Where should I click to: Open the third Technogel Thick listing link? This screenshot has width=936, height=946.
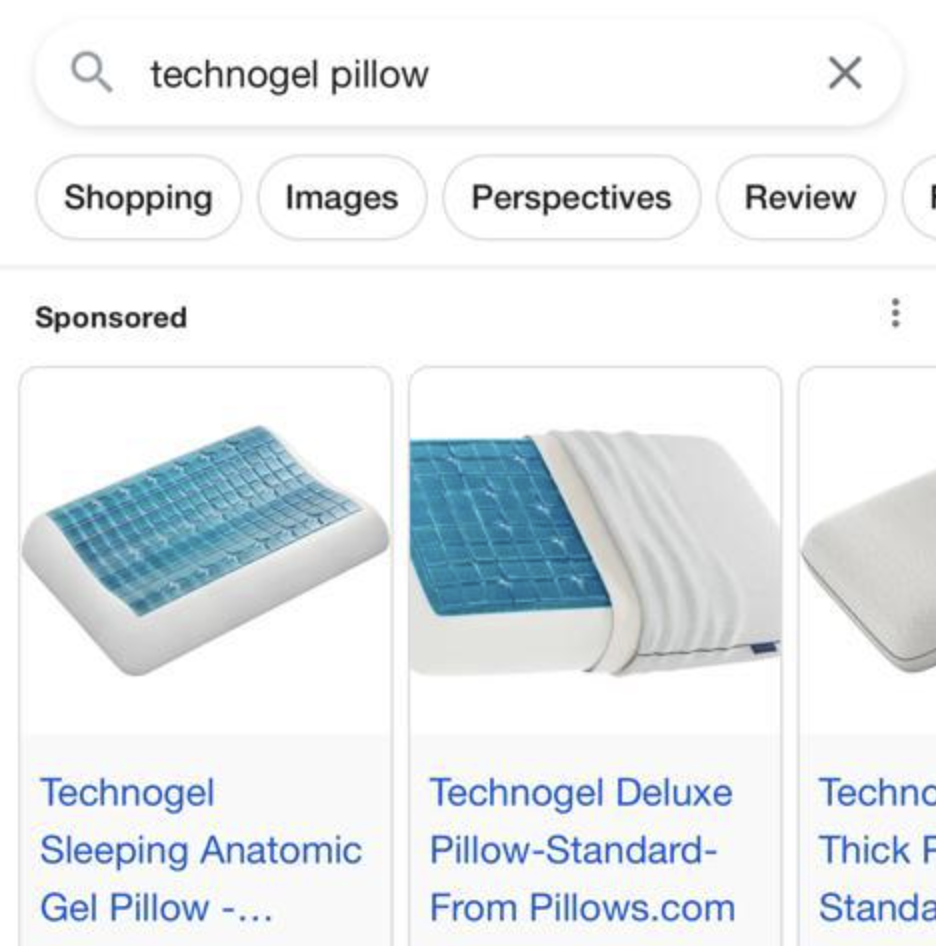click(877, 850)
